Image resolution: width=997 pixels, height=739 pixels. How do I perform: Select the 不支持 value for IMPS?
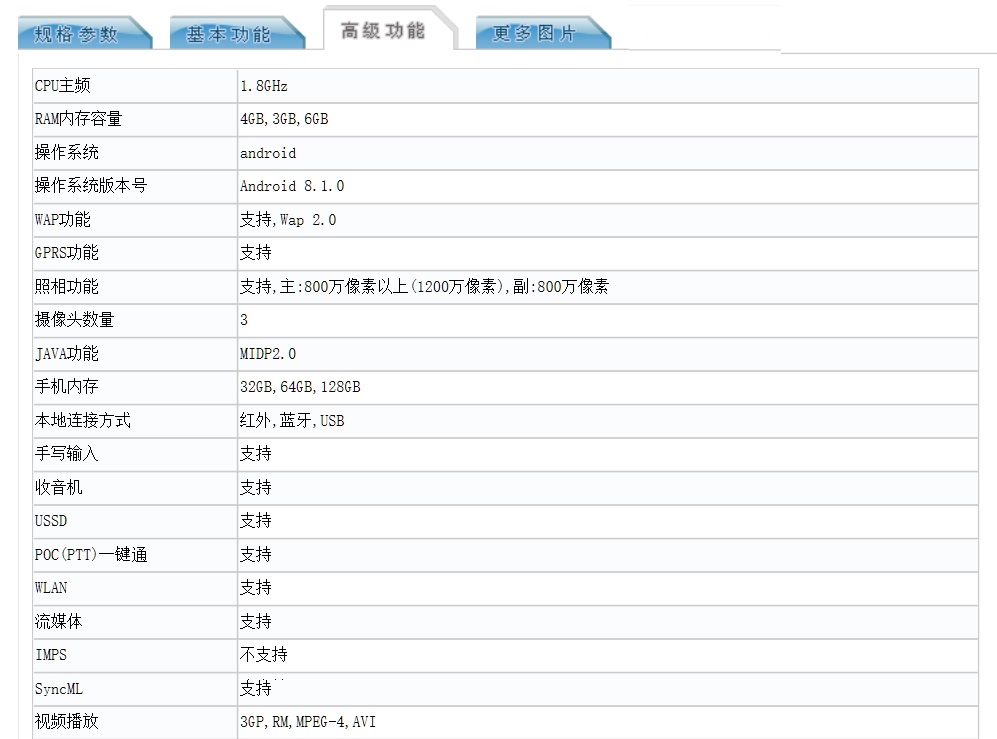tap(264, 654)
